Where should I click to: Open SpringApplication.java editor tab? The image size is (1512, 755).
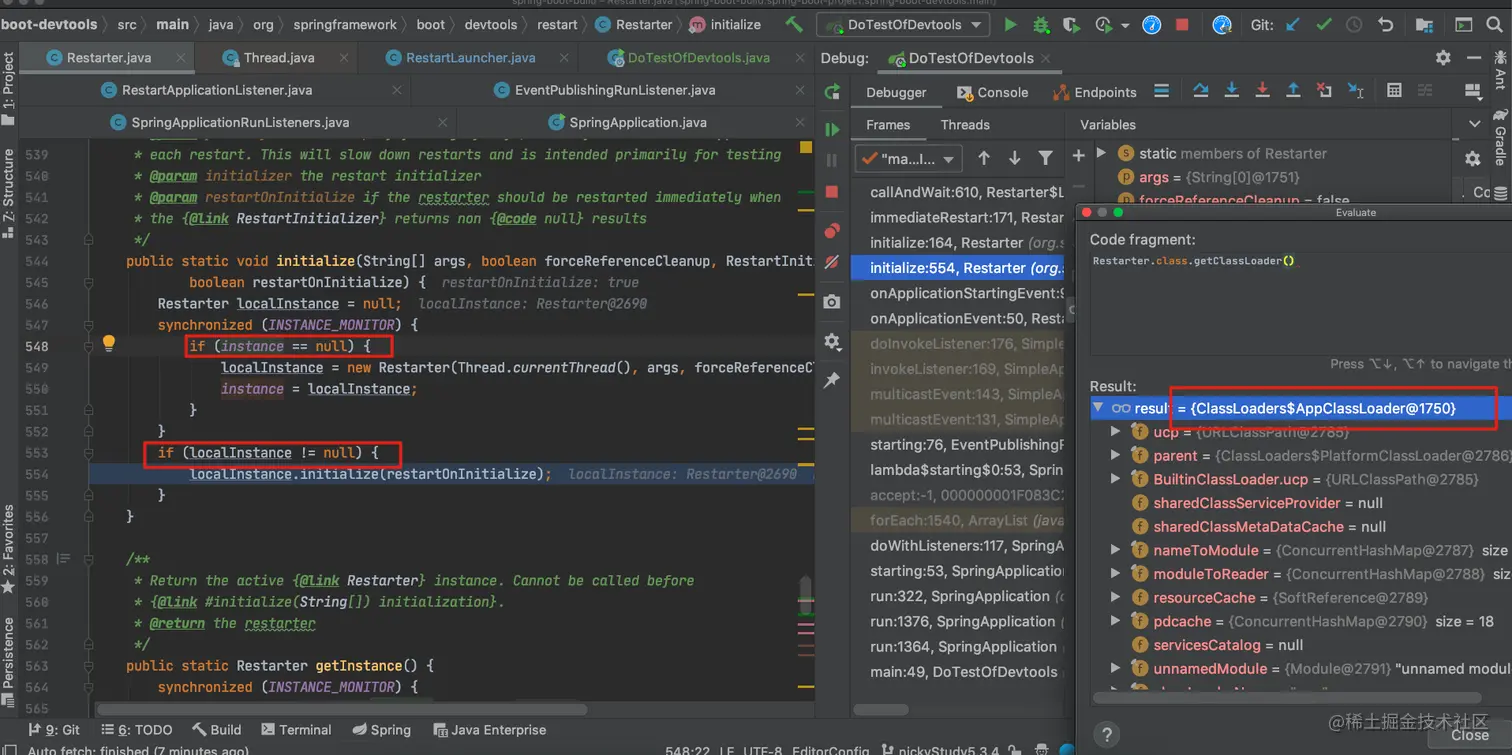tap(638, 122)
